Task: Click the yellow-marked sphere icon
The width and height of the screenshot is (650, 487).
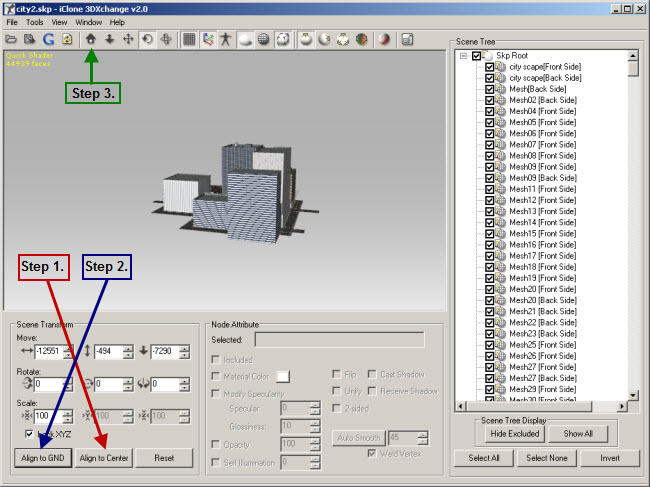Action: coord(343,39)
